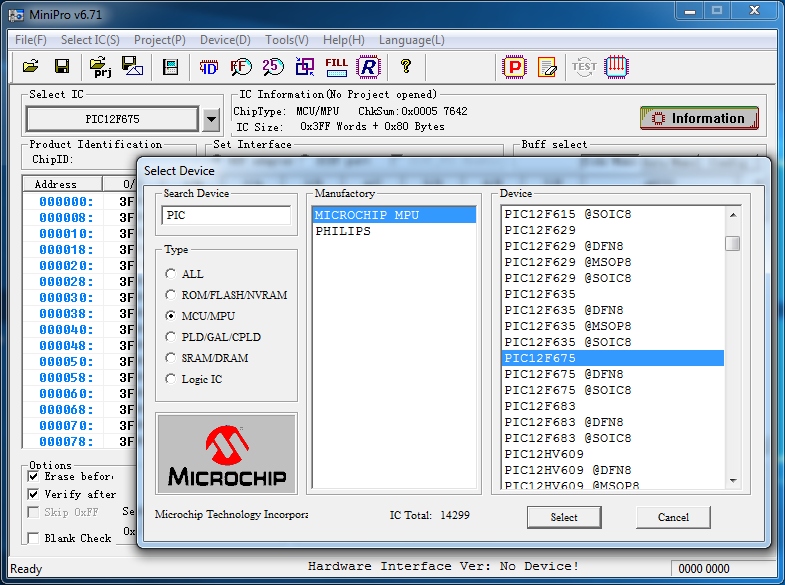
Task: Click the chip pins icon in toolbar
Action: click(x=616, y=67)
